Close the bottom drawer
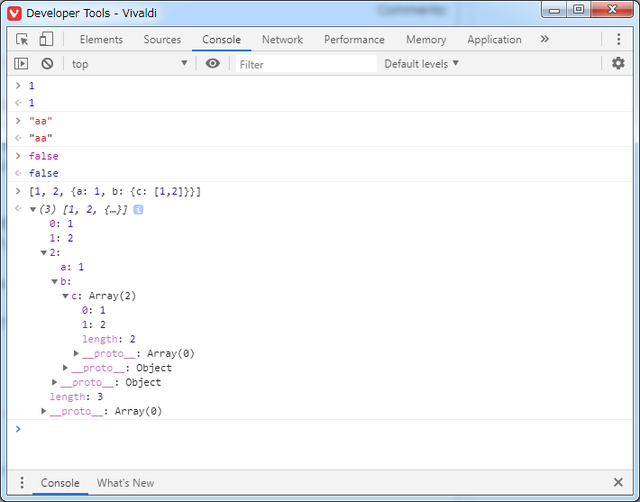640x502 pixels. tap(618, 482)
